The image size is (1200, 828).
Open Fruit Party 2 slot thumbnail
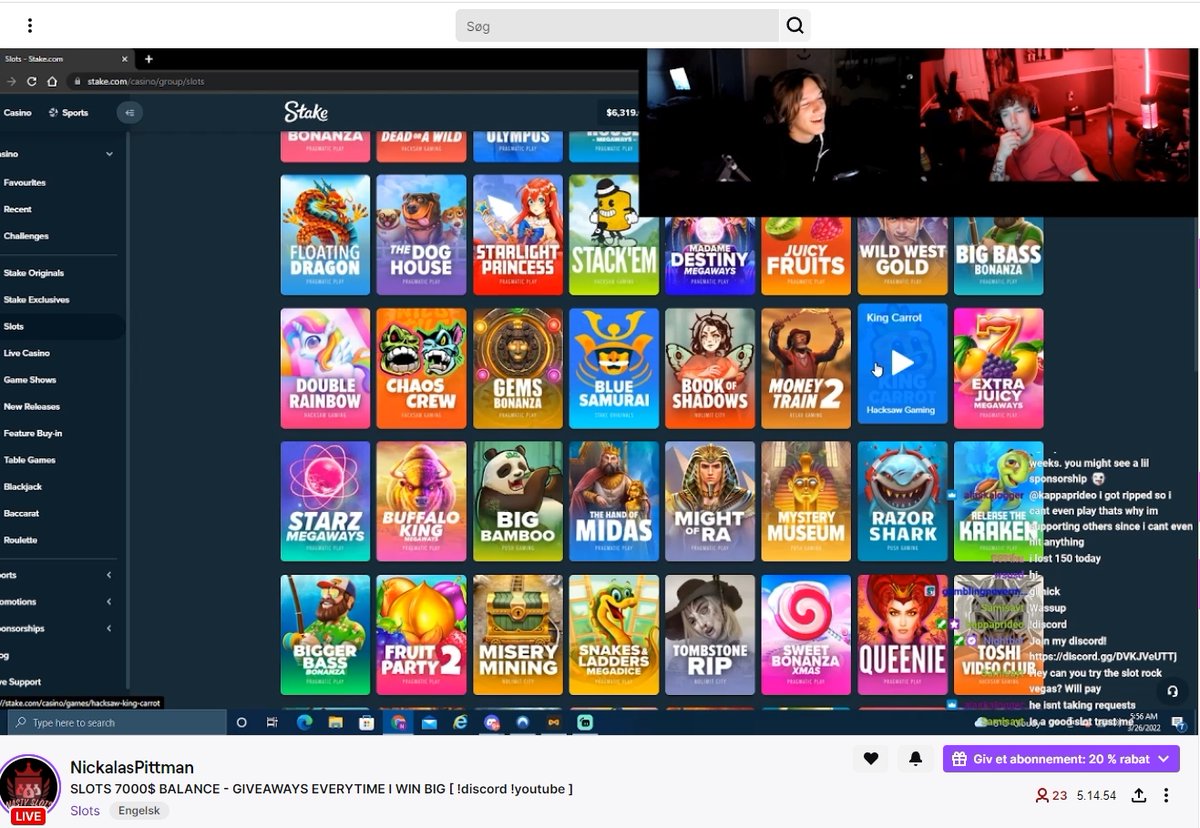[x=421, y=634]
